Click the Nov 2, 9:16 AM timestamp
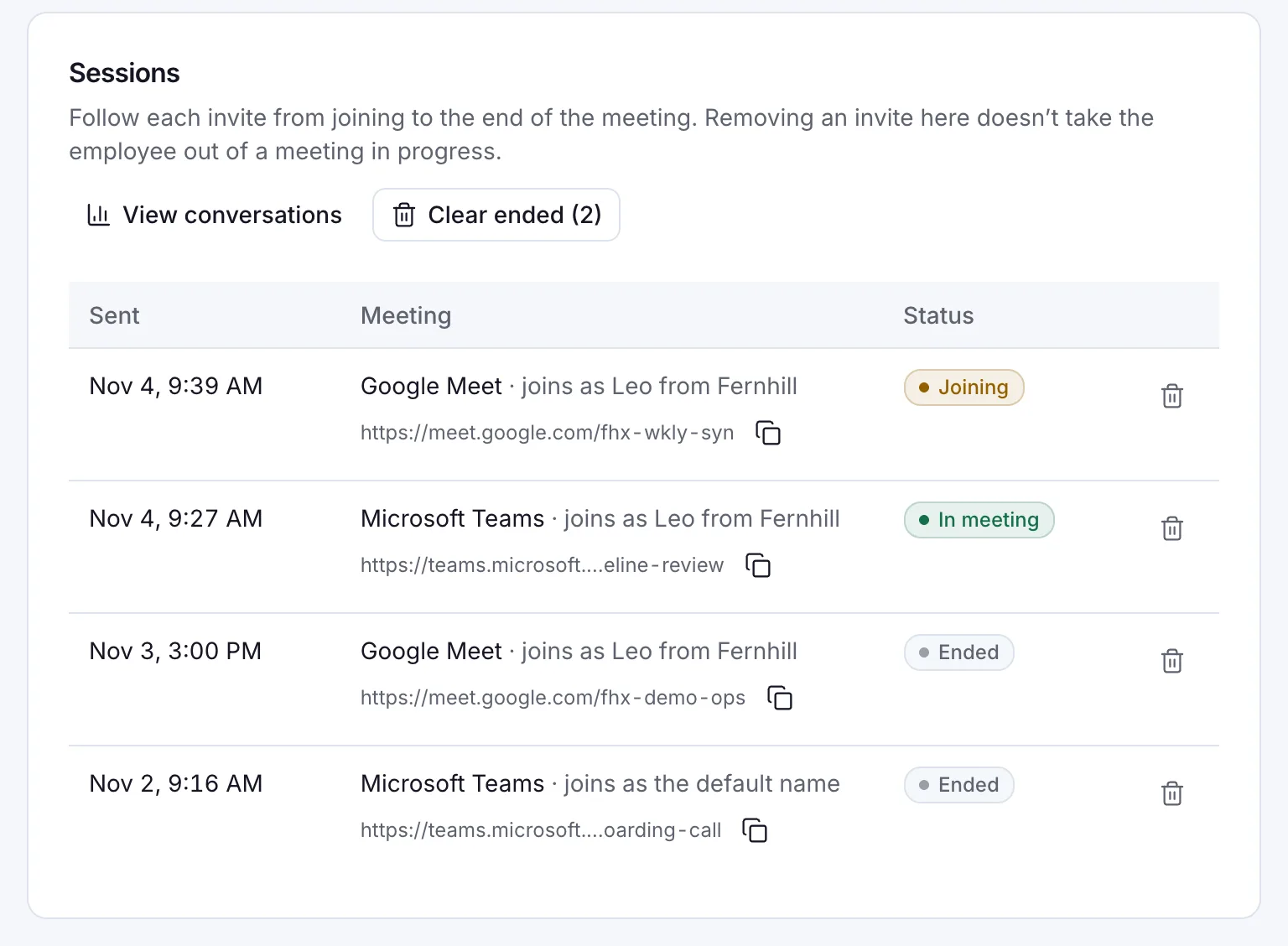This screenshot has height=946, width=1288. (176, 783)
